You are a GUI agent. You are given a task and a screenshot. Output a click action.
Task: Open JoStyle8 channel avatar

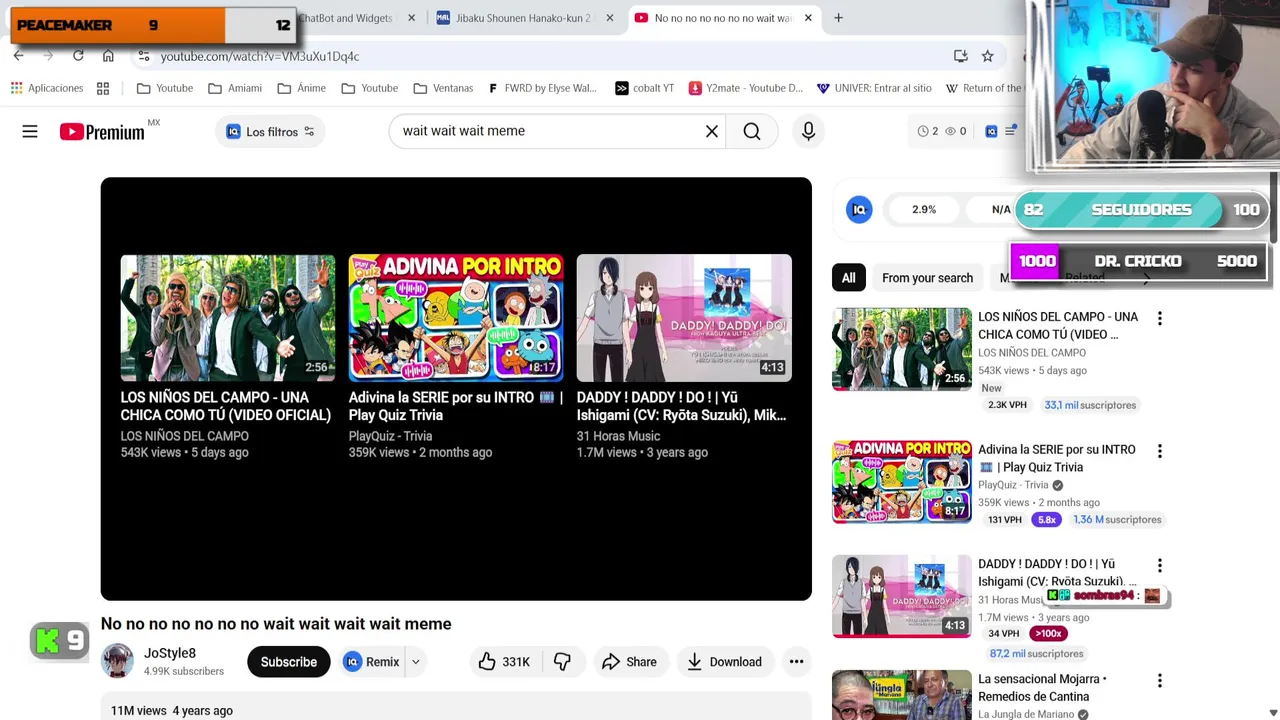[x=117, y=661]
